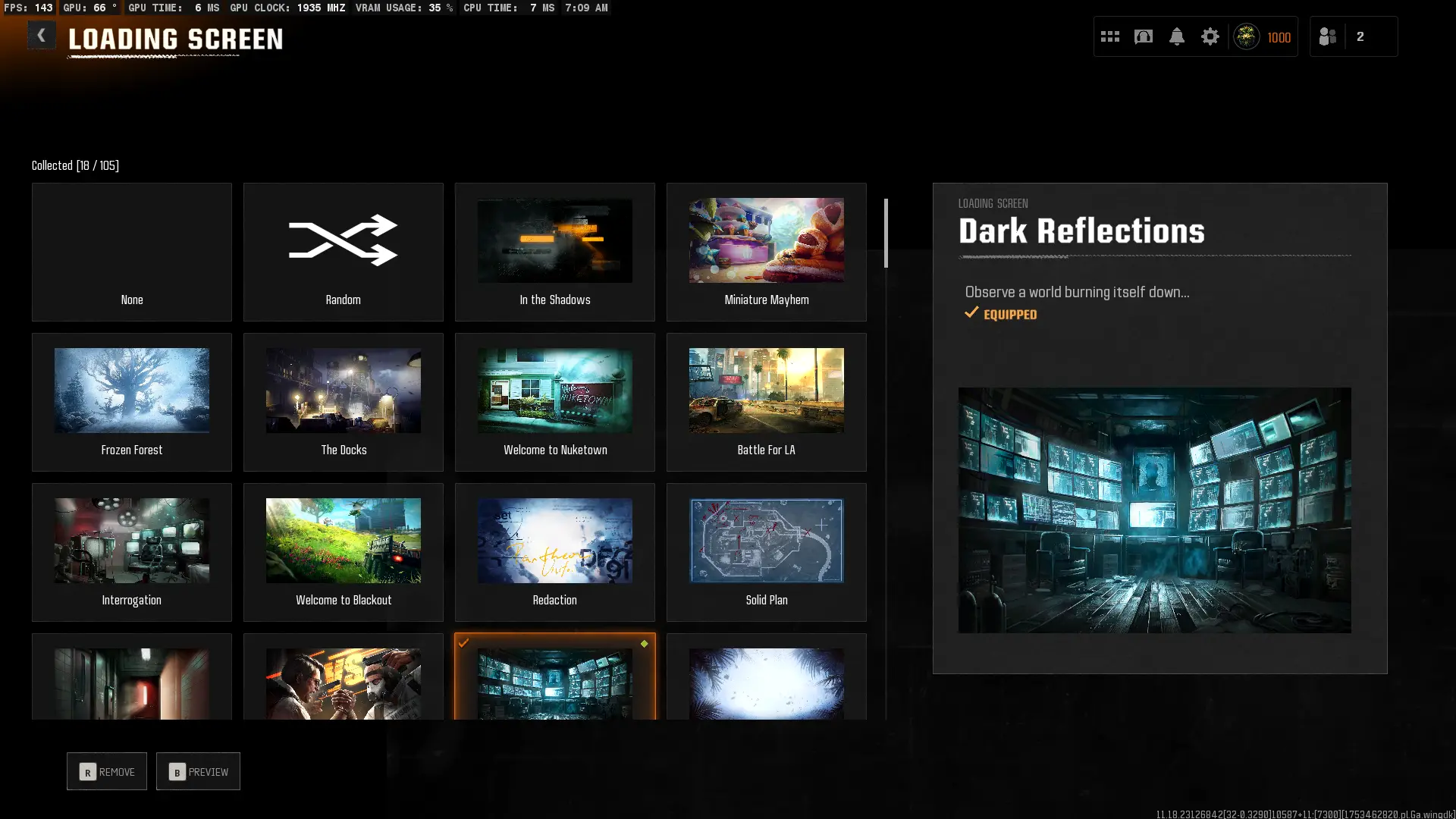
Task: Click the loading screen list scrollbar
Action: (x=886, y=233)
